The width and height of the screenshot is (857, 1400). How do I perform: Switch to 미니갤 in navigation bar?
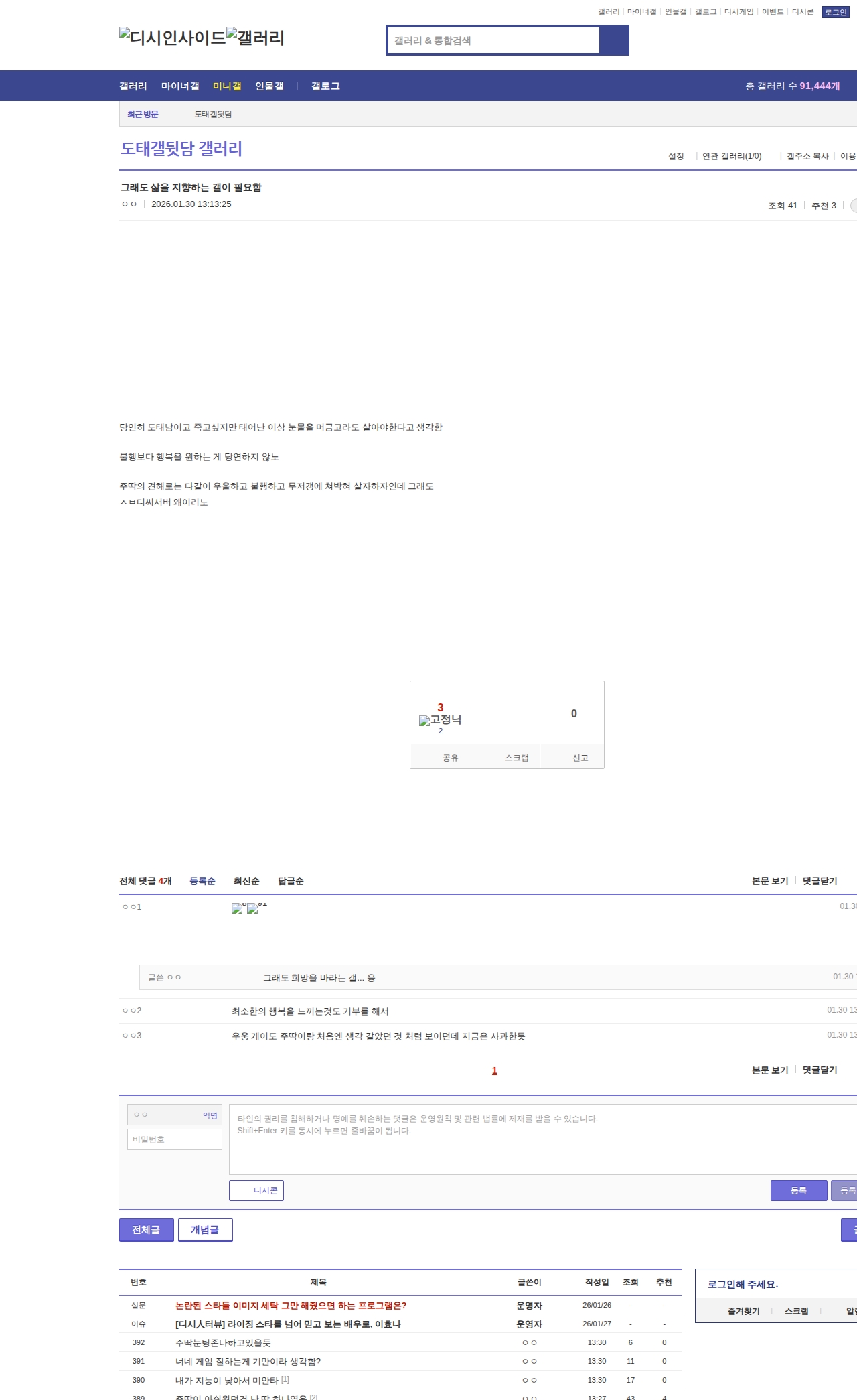227,86
